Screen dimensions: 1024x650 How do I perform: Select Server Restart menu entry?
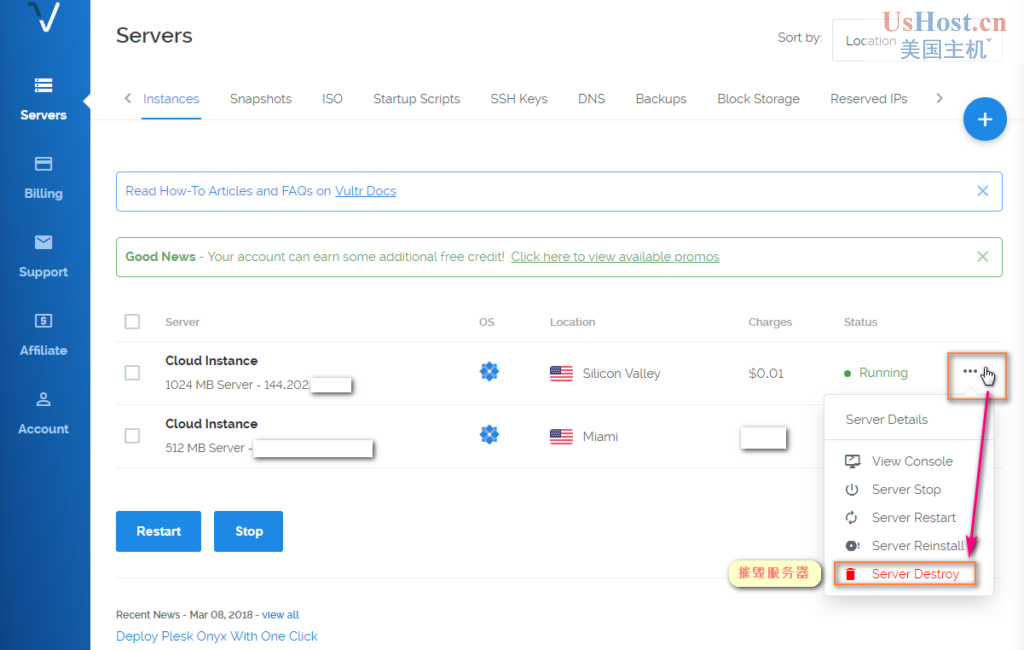914,517
